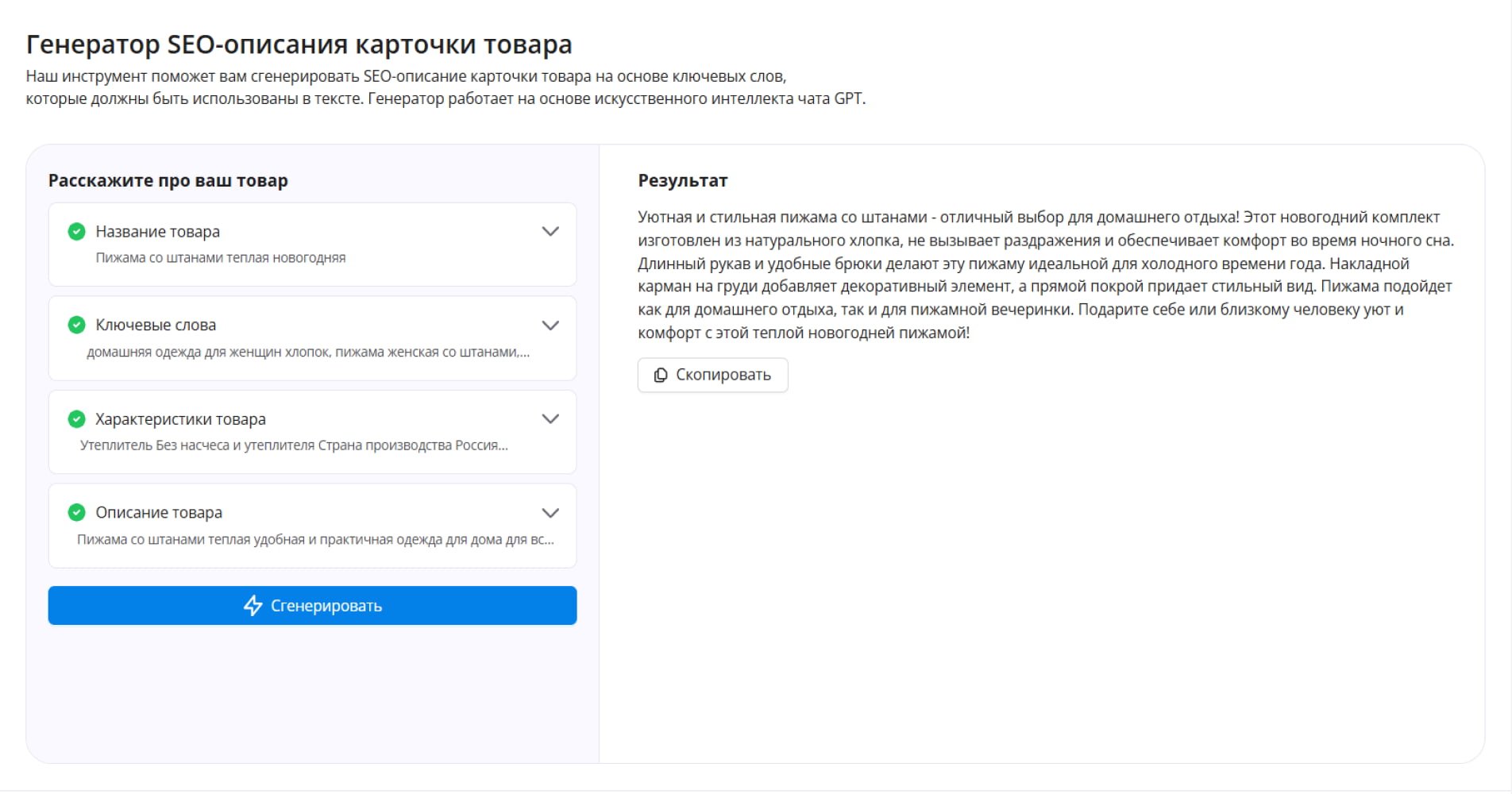
Task: Click the characteristics preview starting 'Утеплитель Без начеса'
Action: [x=294, y=445]
